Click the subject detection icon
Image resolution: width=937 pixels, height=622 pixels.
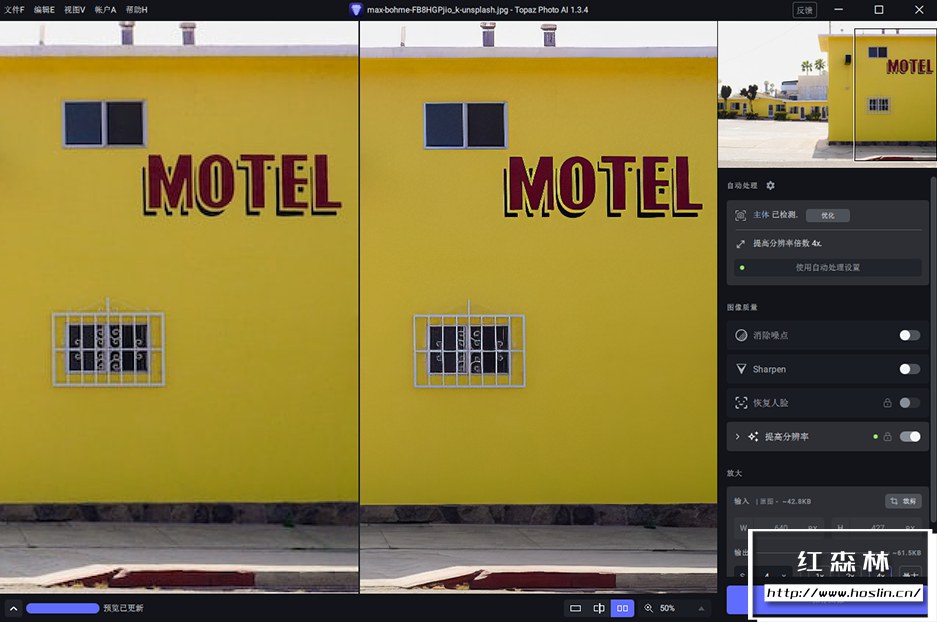click(740, 215)
